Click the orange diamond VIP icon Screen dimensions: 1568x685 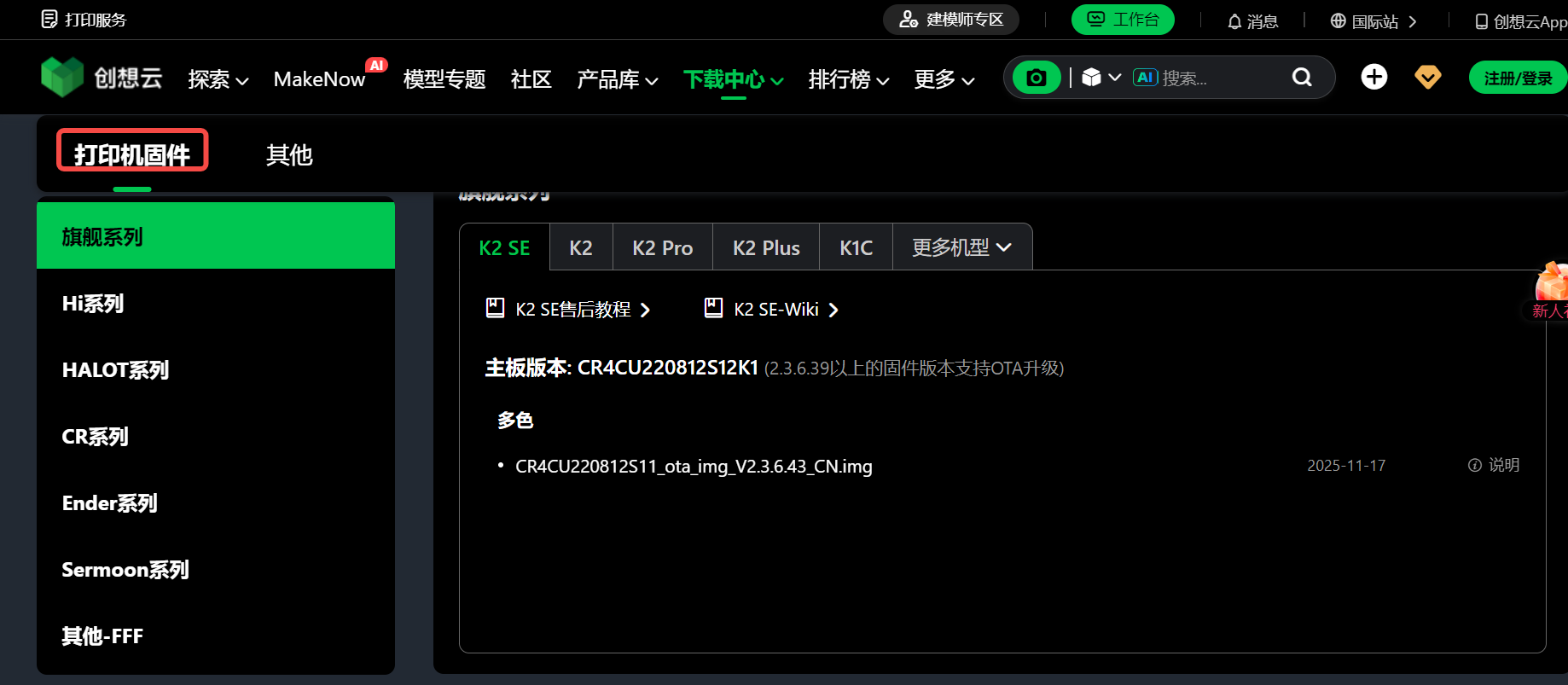click(1427, 78)
